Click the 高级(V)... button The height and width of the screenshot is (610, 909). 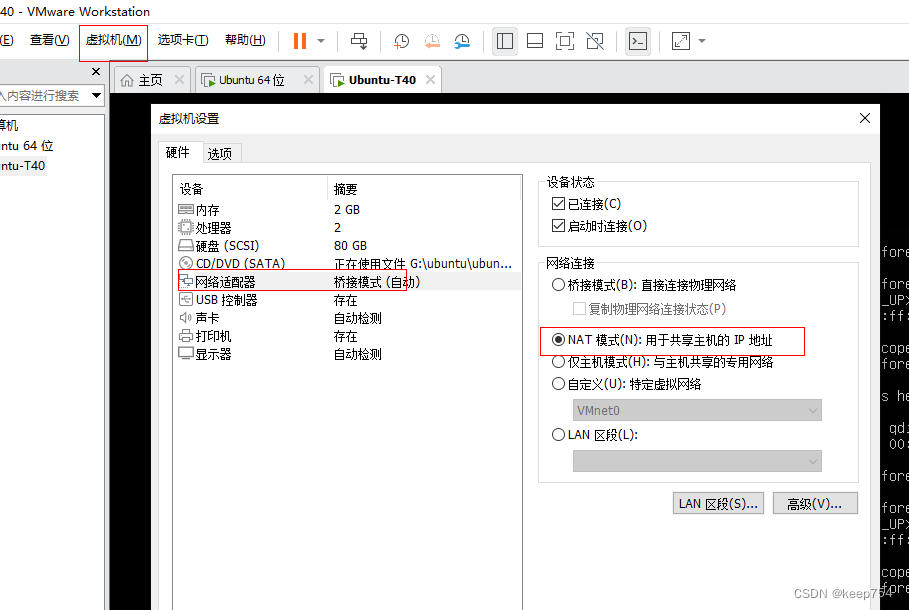click(x=815, y=503)
